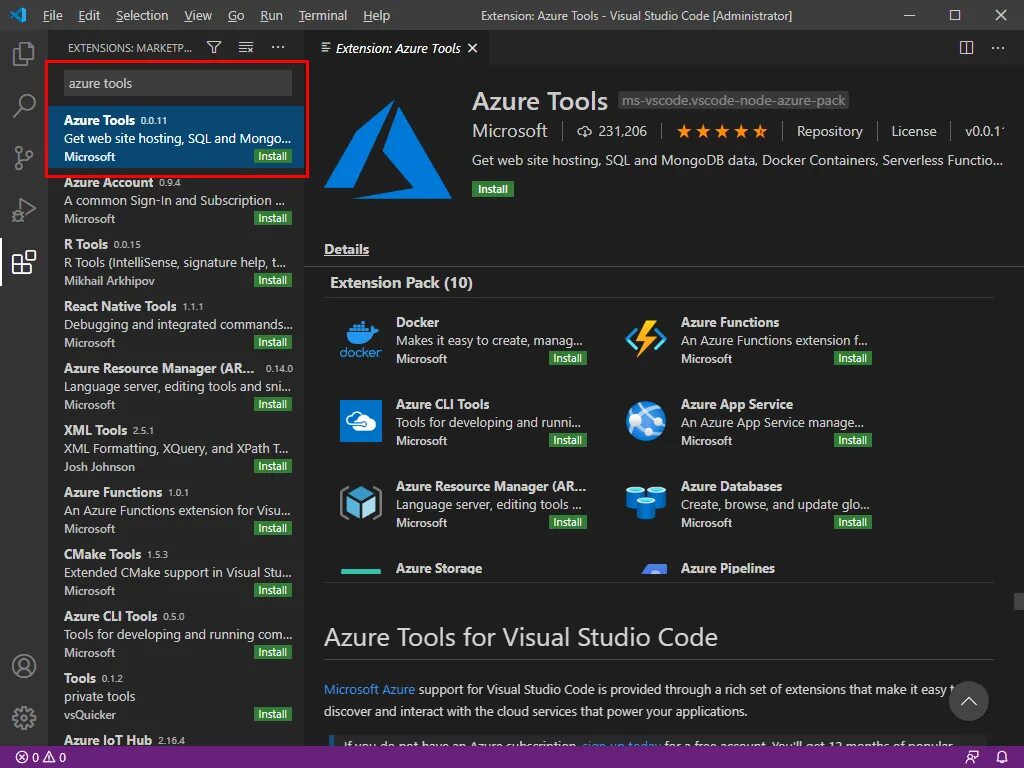The image size is (1024, 768).
Task: Open the Source Control view
Action: tap(24, 157)
